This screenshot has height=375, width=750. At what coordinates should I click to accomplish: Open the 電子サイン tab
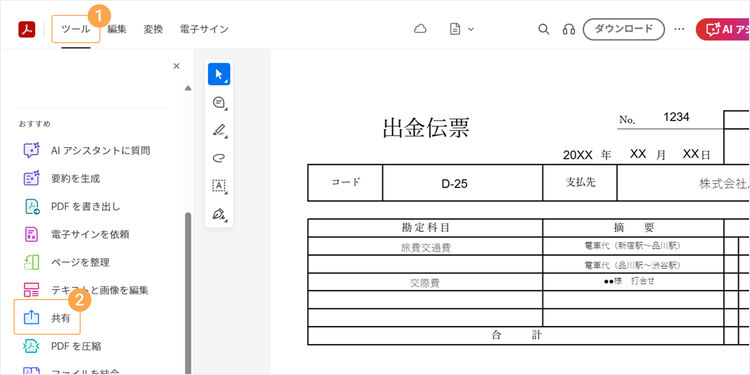(x=204, y=29)
